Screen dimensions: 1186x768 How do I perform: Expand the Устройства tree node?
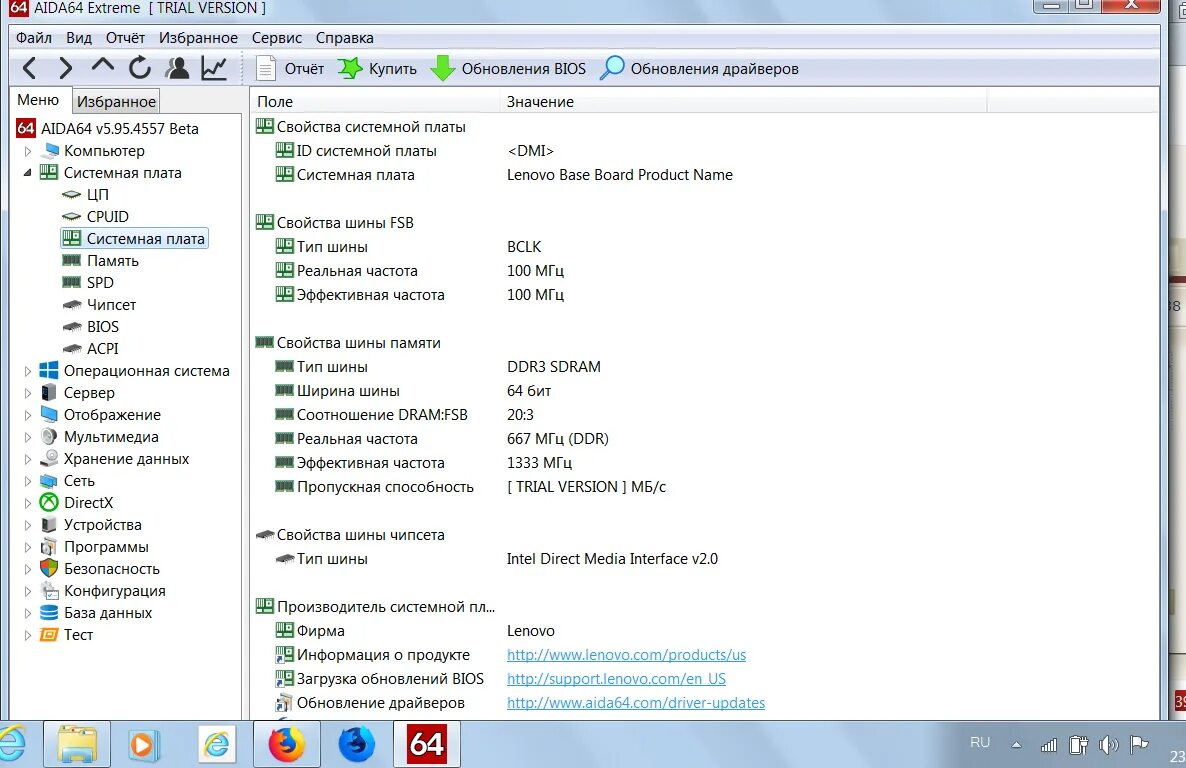[x=28, y=524]
